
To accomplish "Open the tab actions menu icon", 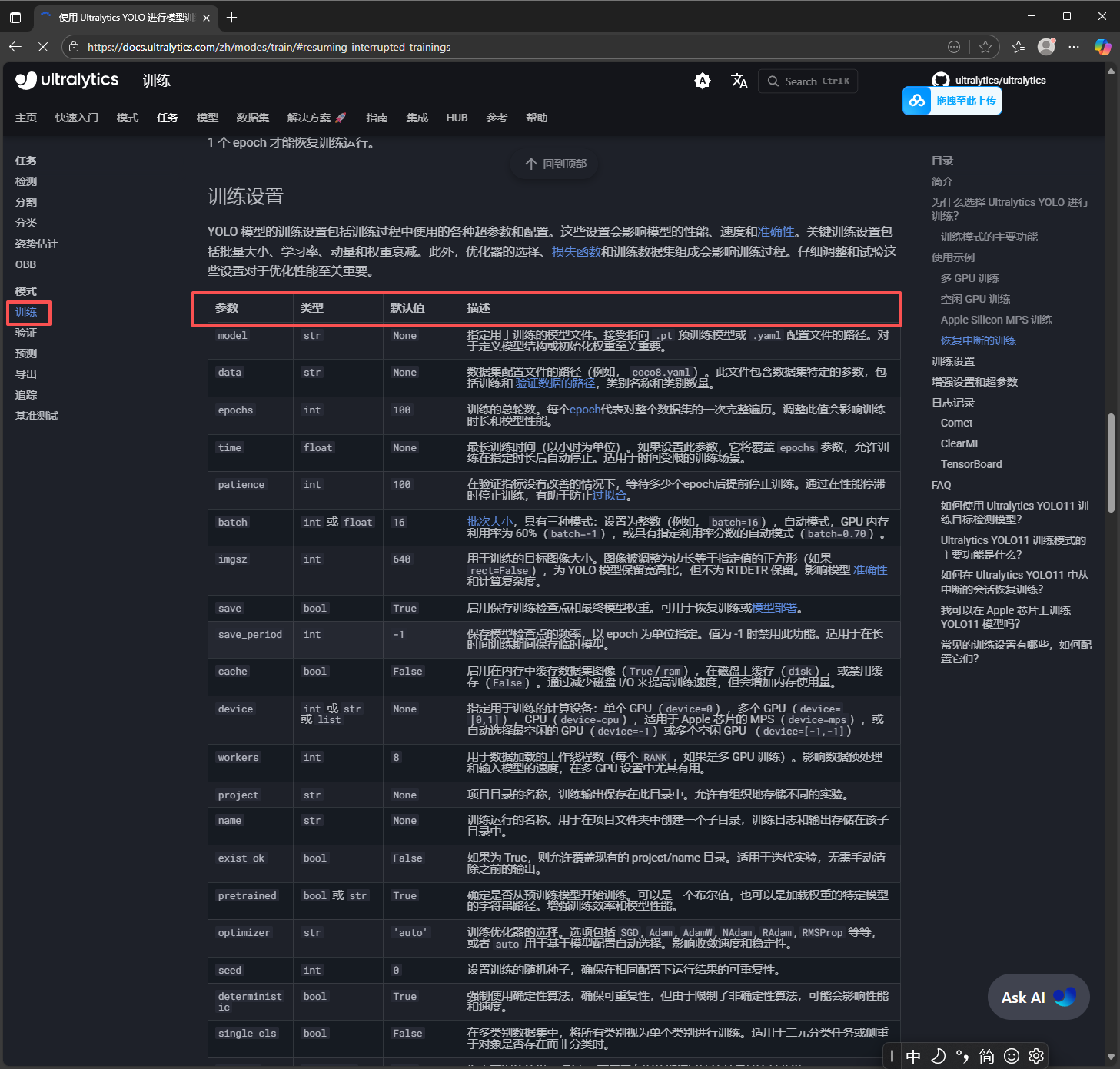I will (15, 17).
